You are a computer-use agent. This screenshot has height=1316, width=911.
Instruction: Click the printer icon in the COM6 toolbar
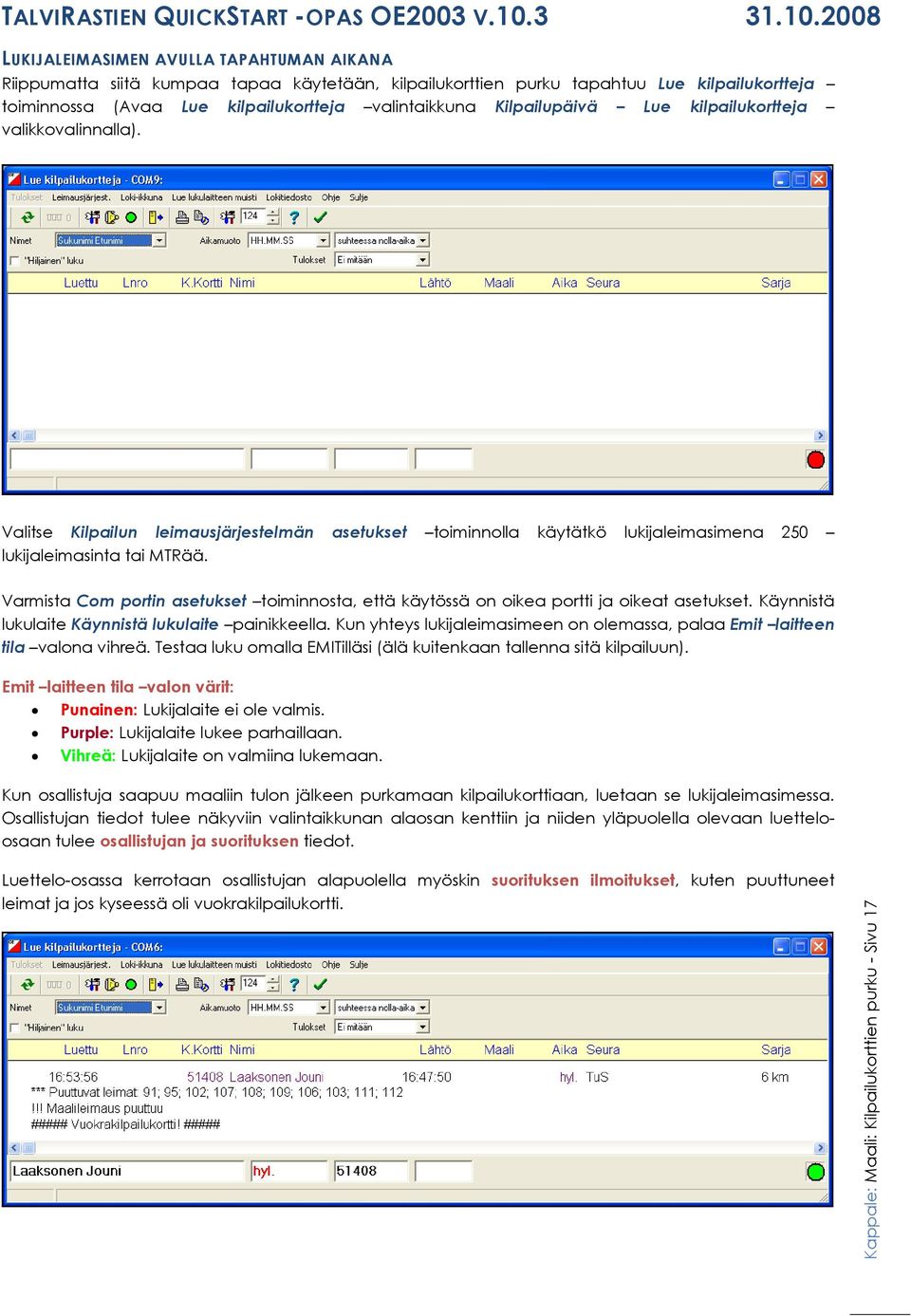(182, 985)
